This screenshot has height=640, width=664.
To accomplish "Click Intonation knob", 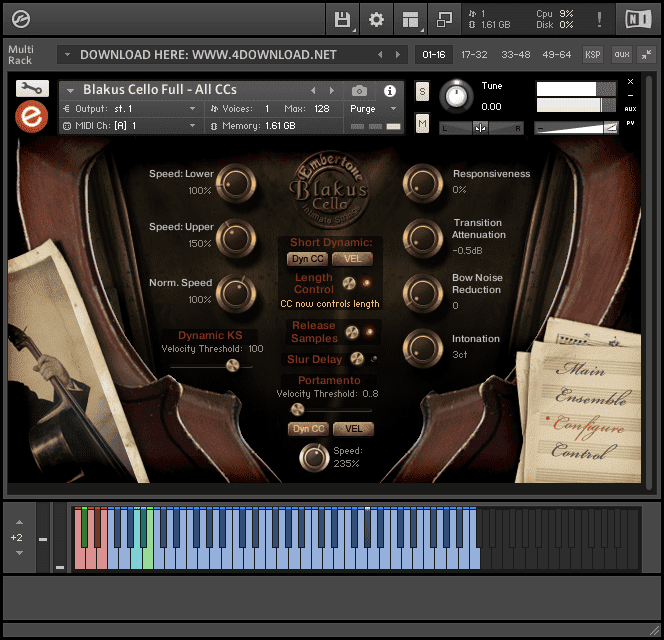I will click(x=423, y=348).
